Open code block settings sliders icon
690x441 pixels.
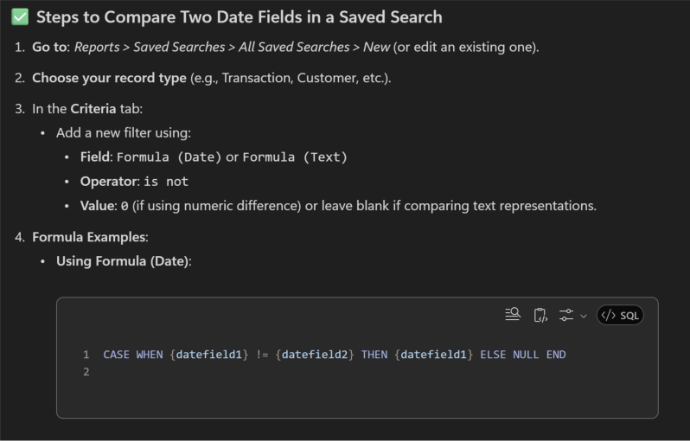567,315
